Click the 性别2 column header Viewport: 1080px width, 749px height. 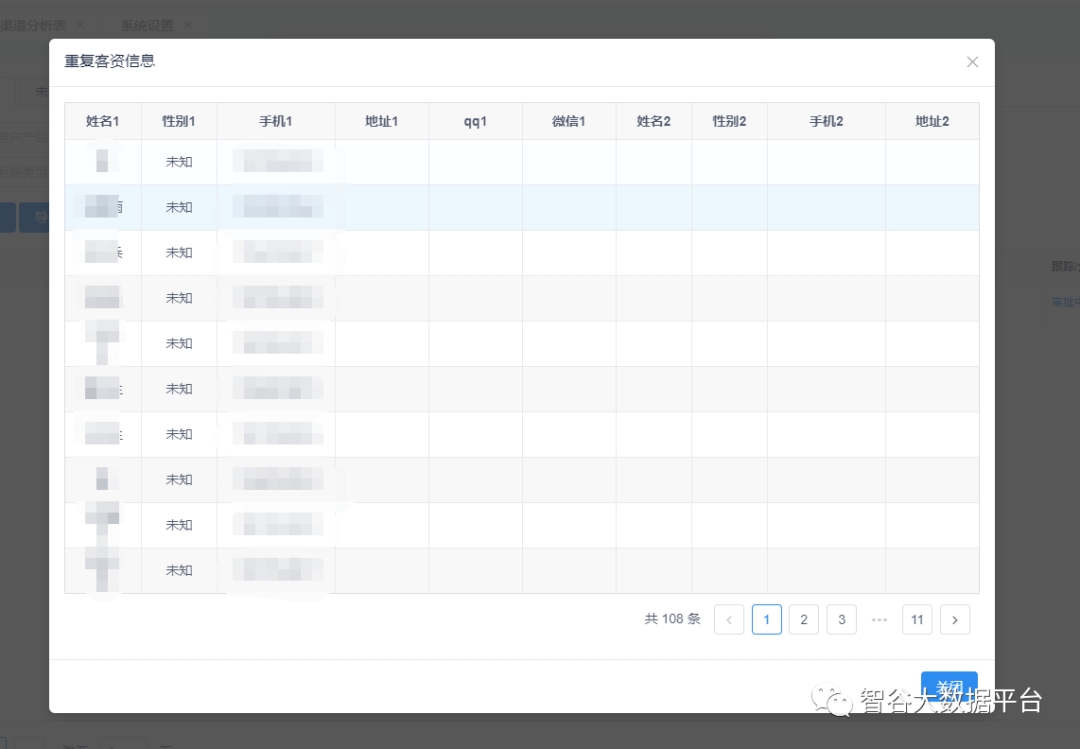729,121
